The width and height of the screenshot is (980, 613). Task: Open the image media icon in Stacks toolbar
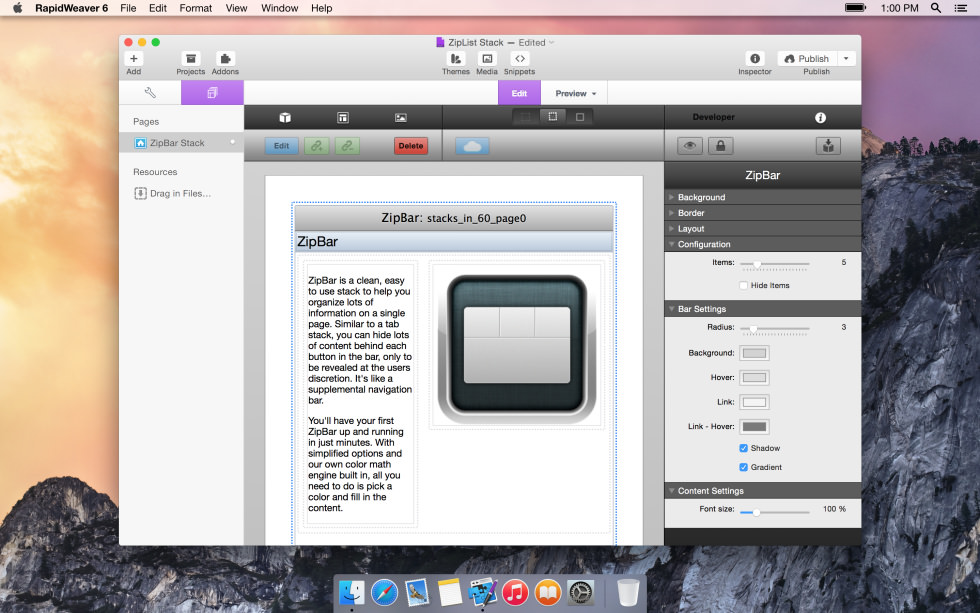pyautogui.click(x=401, y=117)
